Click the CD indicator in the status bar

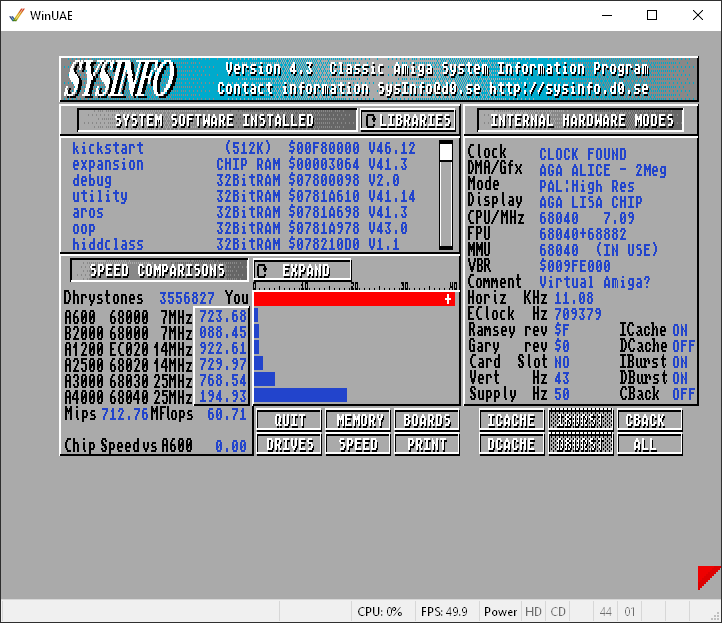click(x=558, y=611)
